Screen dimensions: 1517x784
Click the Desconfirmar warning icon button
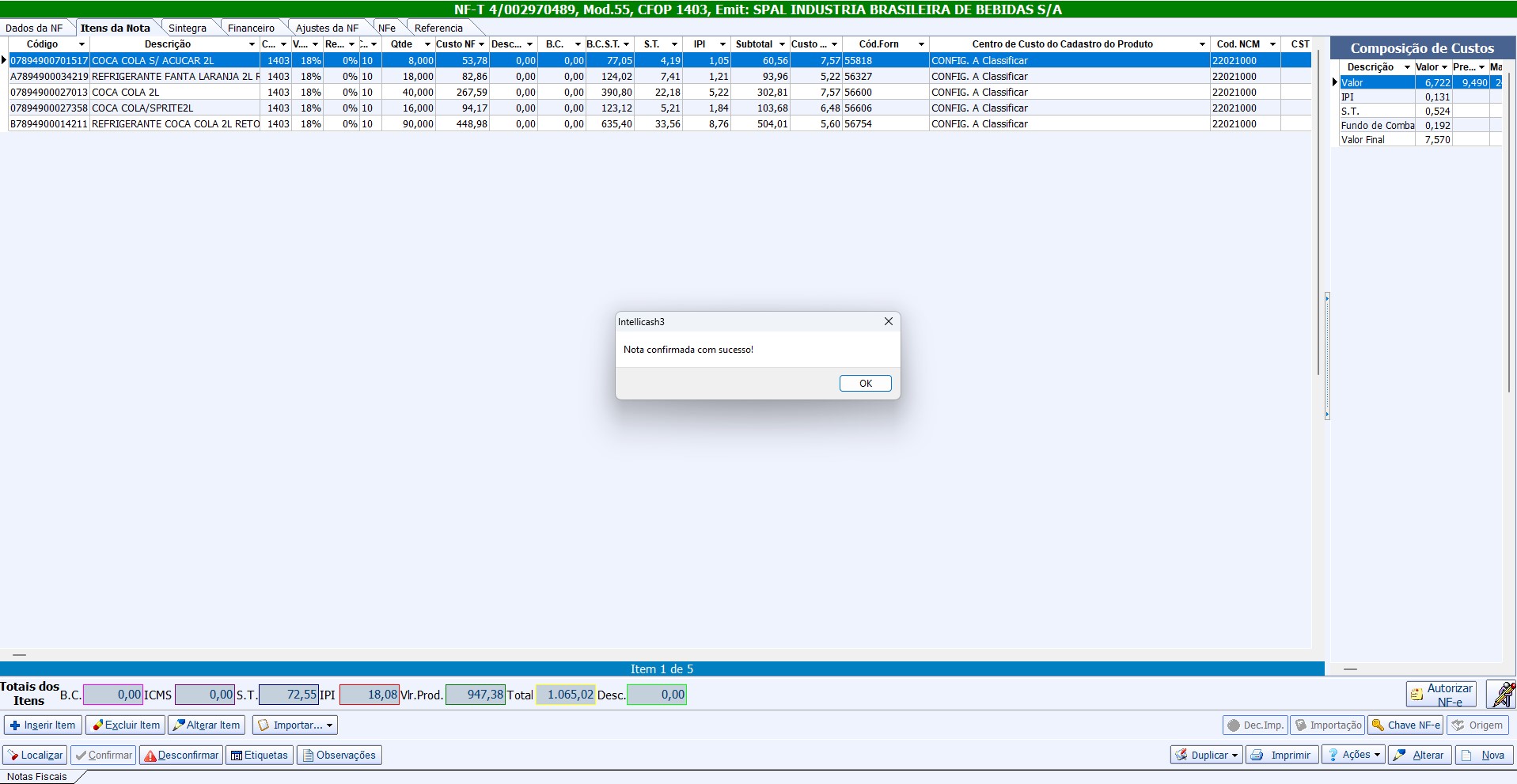tap(181, 756)
